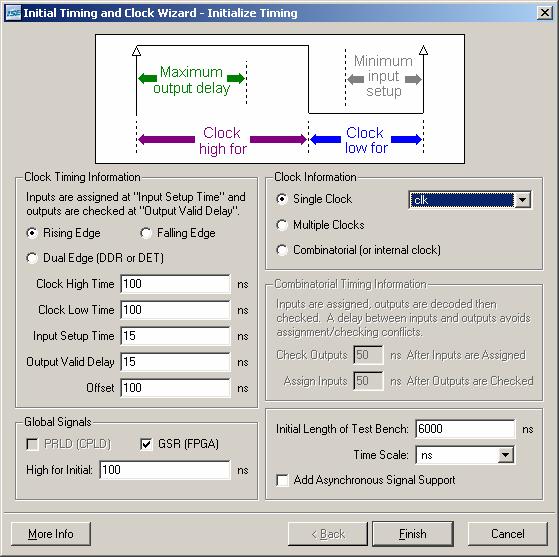559x557 pixels.
Task: Click the Check Outputs field
Action: (x=369, y=355)
